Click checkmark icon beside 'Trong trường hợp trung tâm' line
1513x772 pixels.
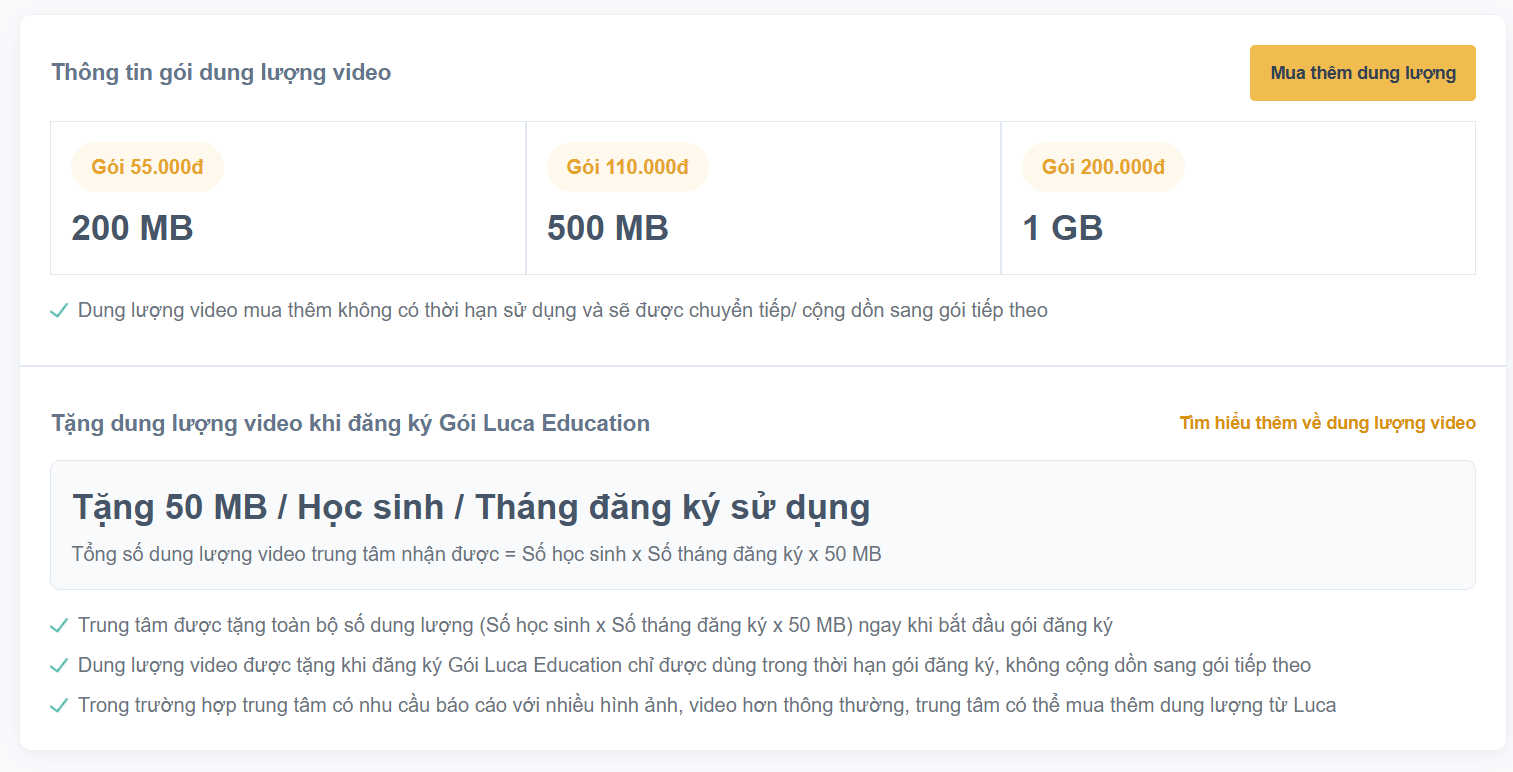59,706
